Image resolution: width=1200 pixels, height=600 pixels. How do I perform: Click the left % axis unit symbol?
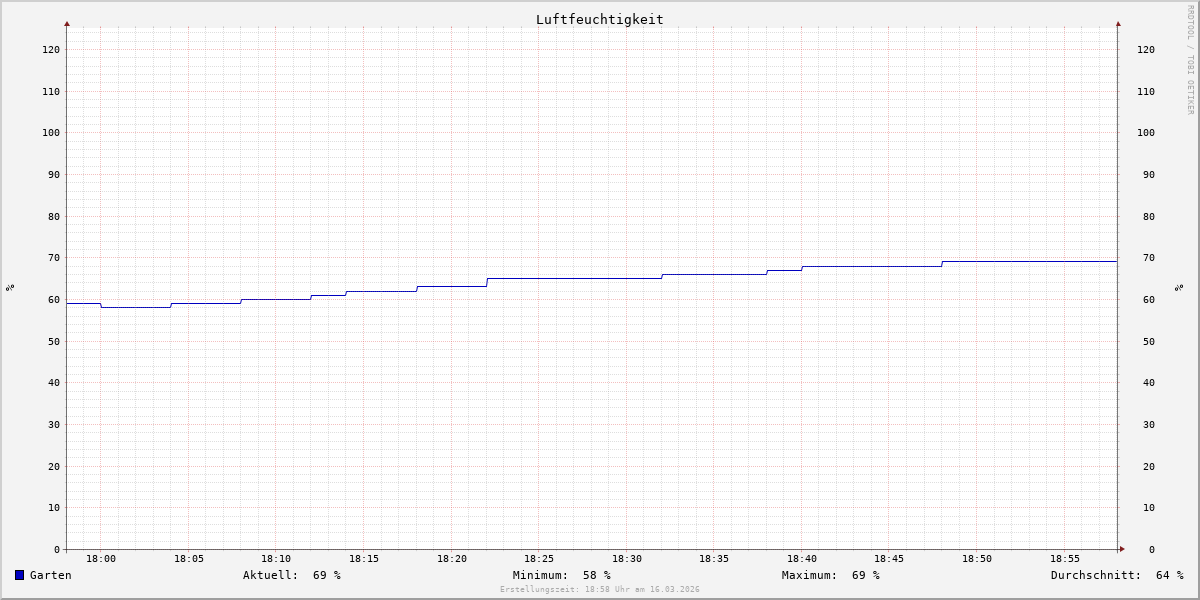pos(10,287)
